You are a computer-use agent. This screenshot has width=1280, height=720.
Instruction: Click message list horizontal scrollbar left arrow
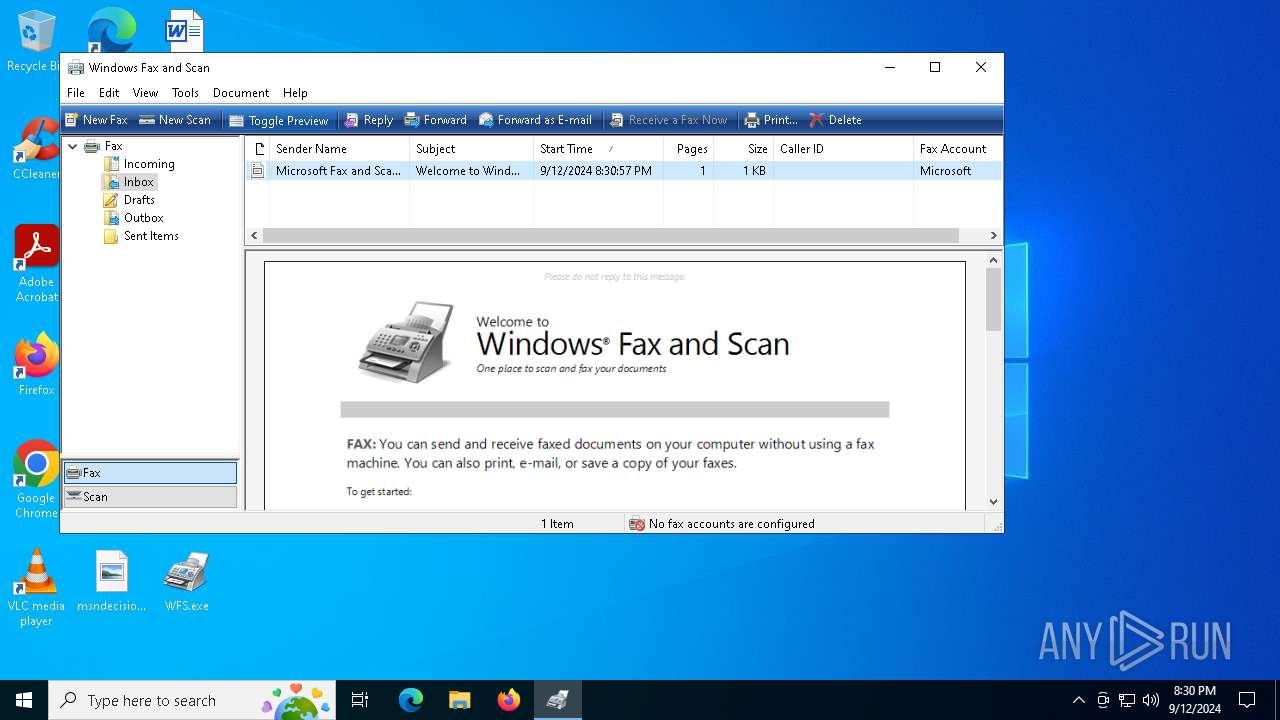point(254,236)
